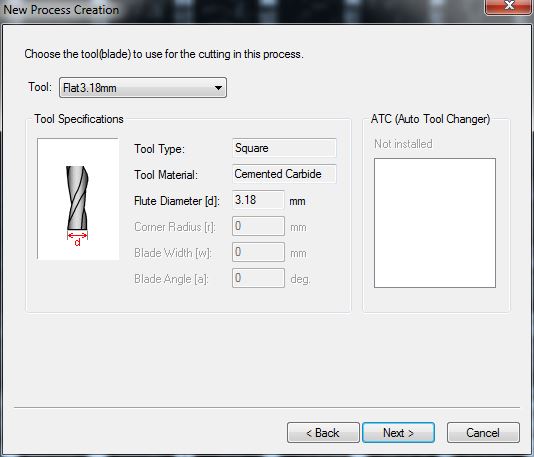Click the ATC (Auto Tool Changer) group label

click(x=430, y=119)
